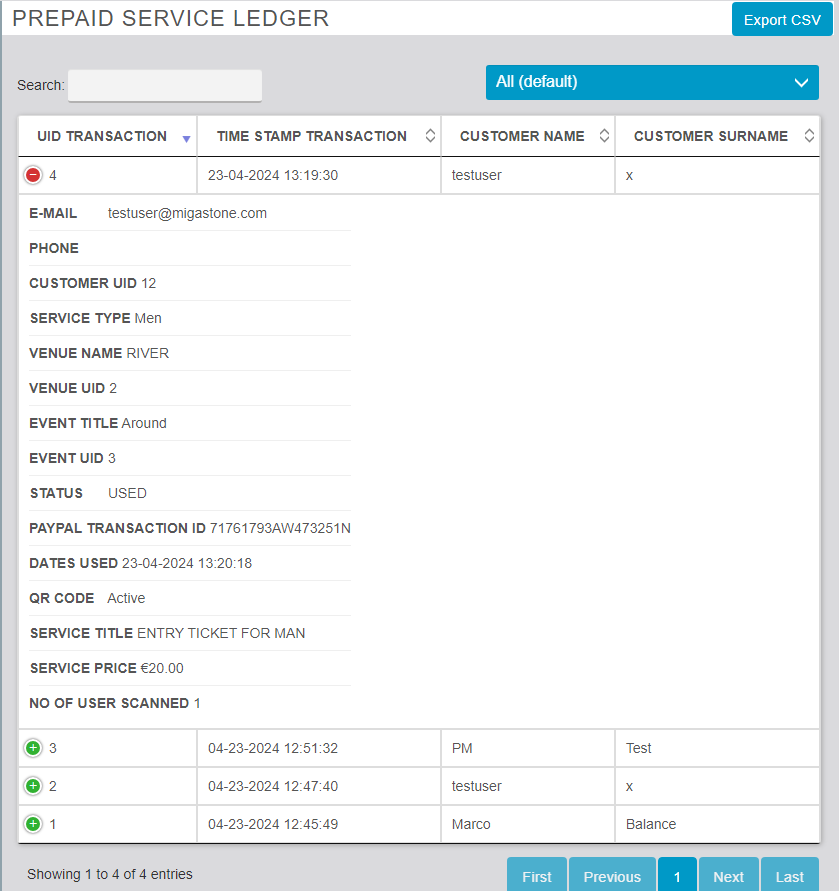Select the row with surname Balance
The width and height of the screenshot is (839, 891).
[x=651, y=824]
